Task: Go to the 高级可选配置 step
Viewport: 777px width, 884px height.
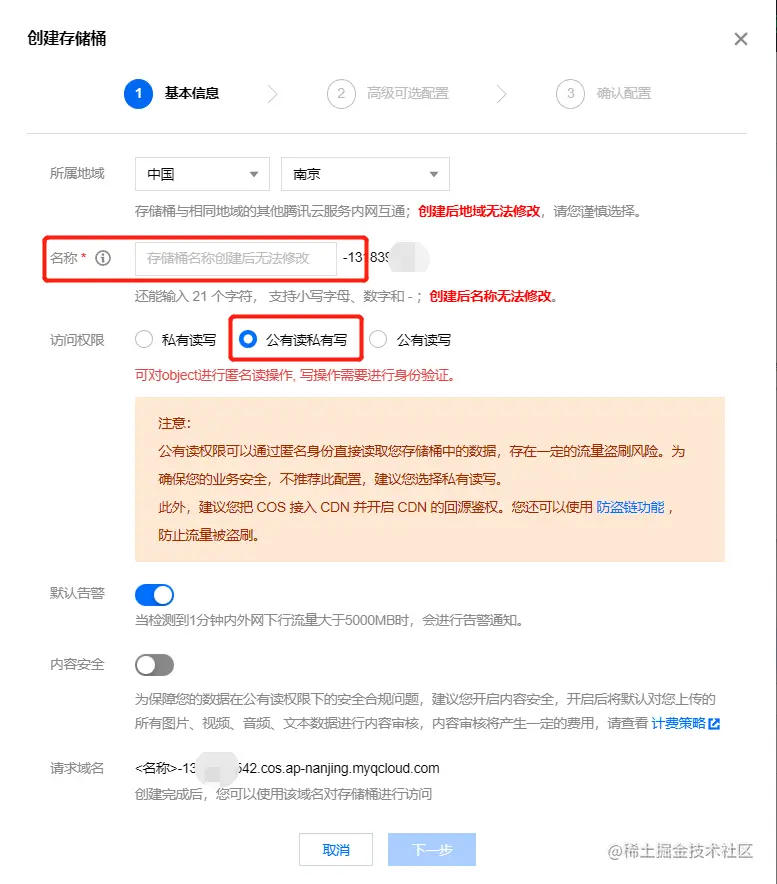Action: tap(408, 94)
